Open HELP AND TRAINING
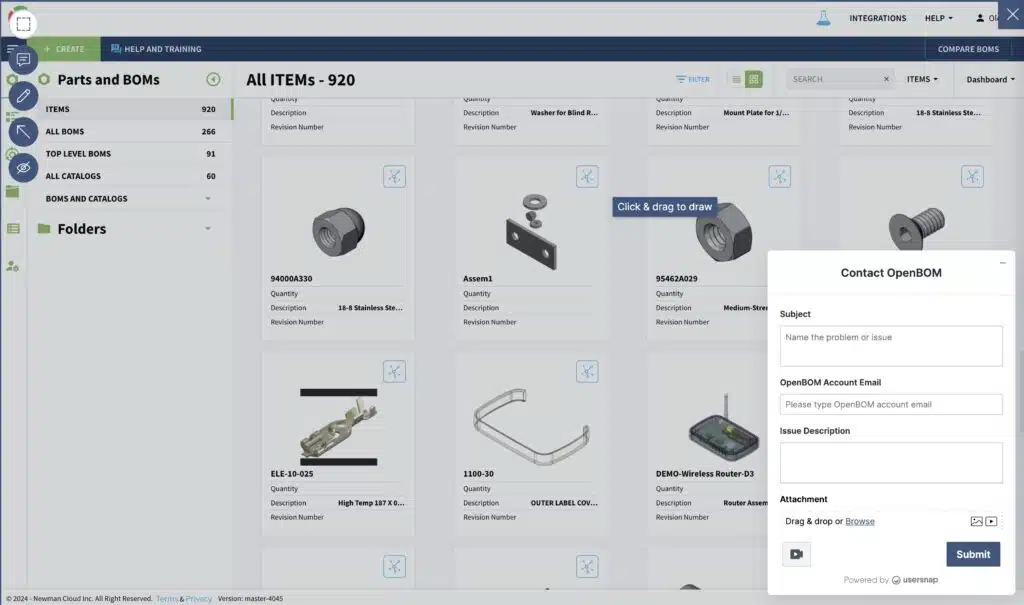 pos(156,49)
